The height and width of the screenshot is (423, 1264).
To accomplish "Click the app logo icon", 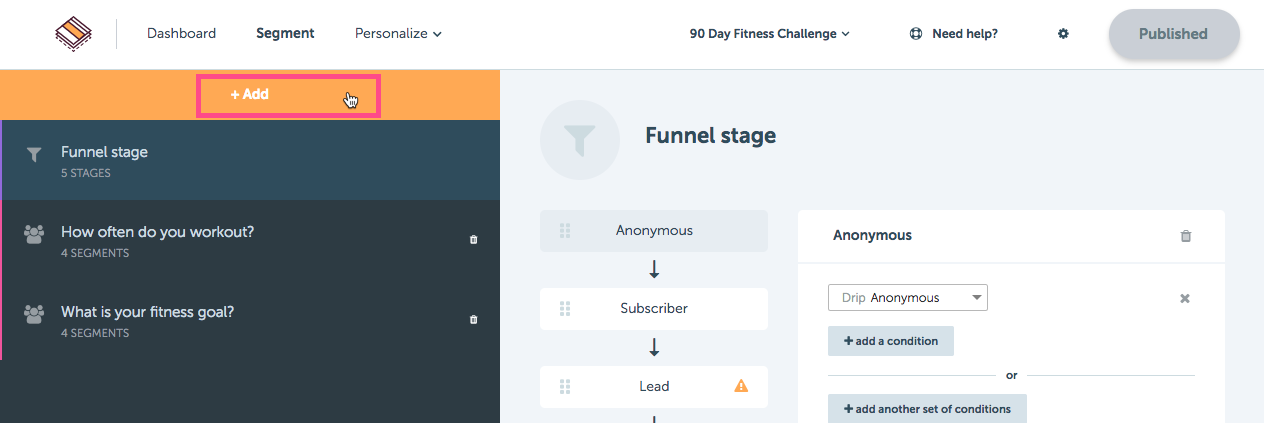I will [73, 34].
